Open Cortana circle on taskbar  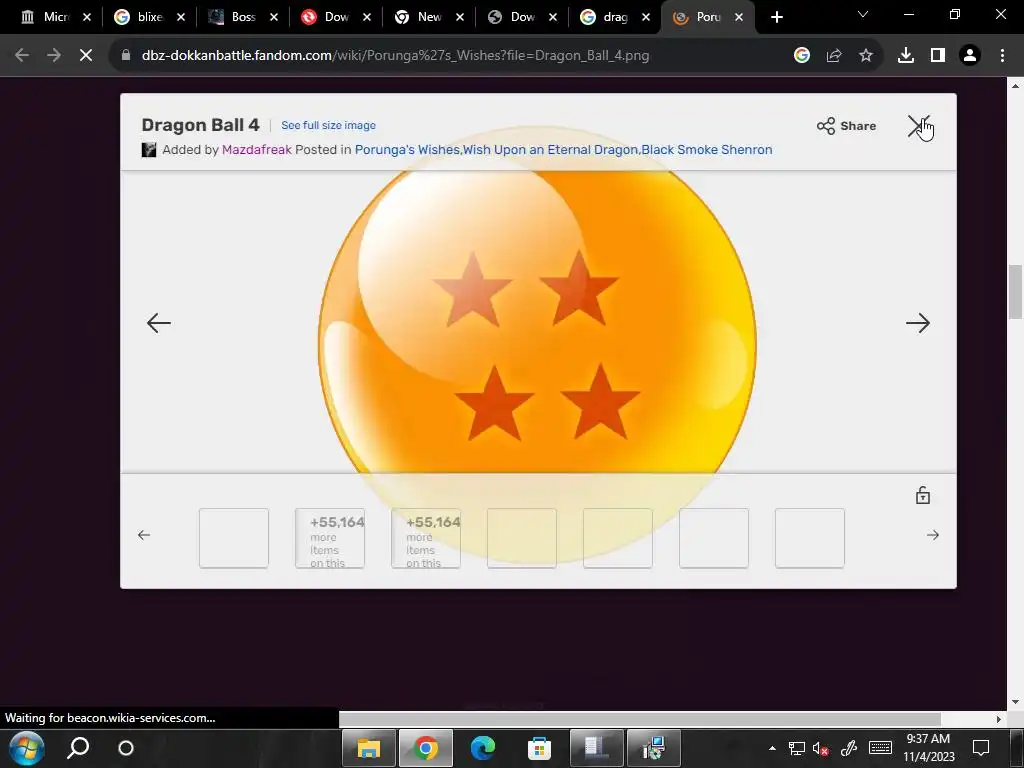(125, 748)
